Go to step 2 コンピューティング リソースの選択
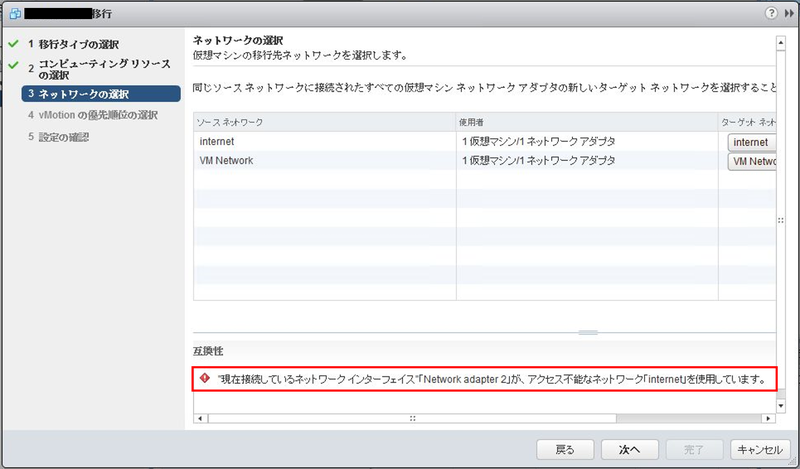The width and height of the screenshot is (800, 469). pos(99,69)
